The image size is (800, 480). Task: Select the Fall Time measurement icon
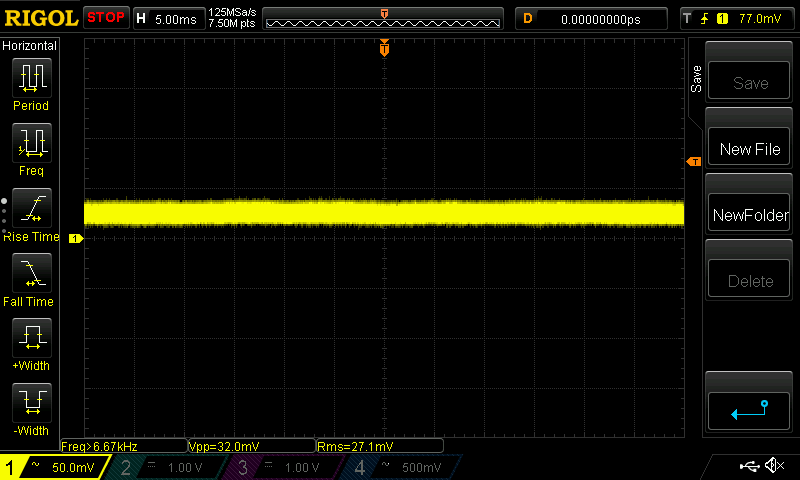32,273
